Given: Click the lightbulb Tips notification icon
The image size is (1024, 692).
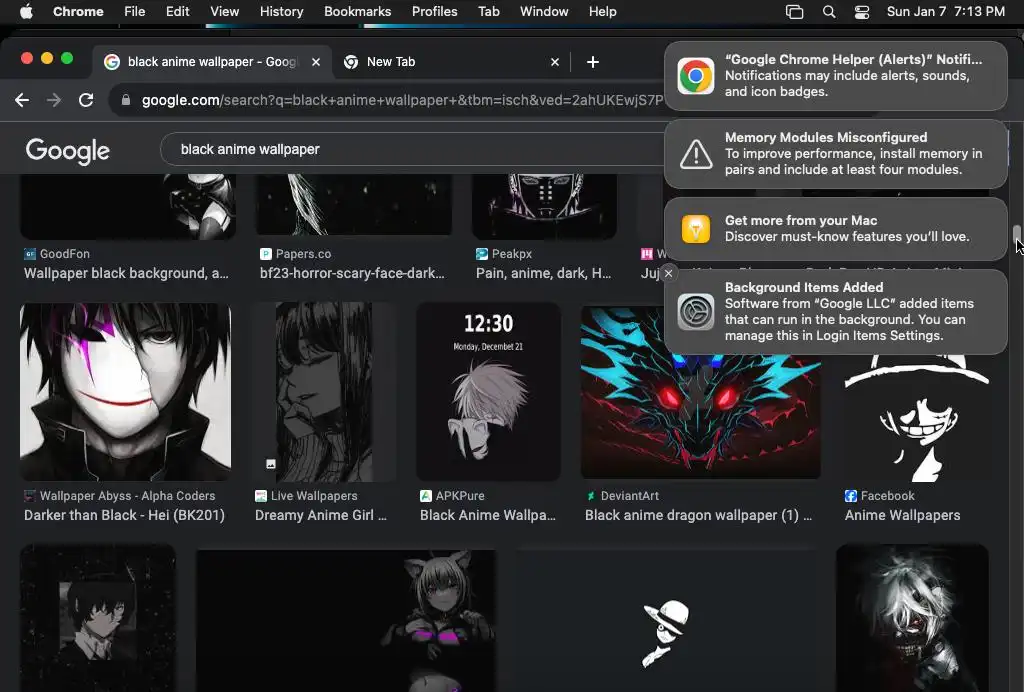Looking at the screenshot, I should pos(696,229).
